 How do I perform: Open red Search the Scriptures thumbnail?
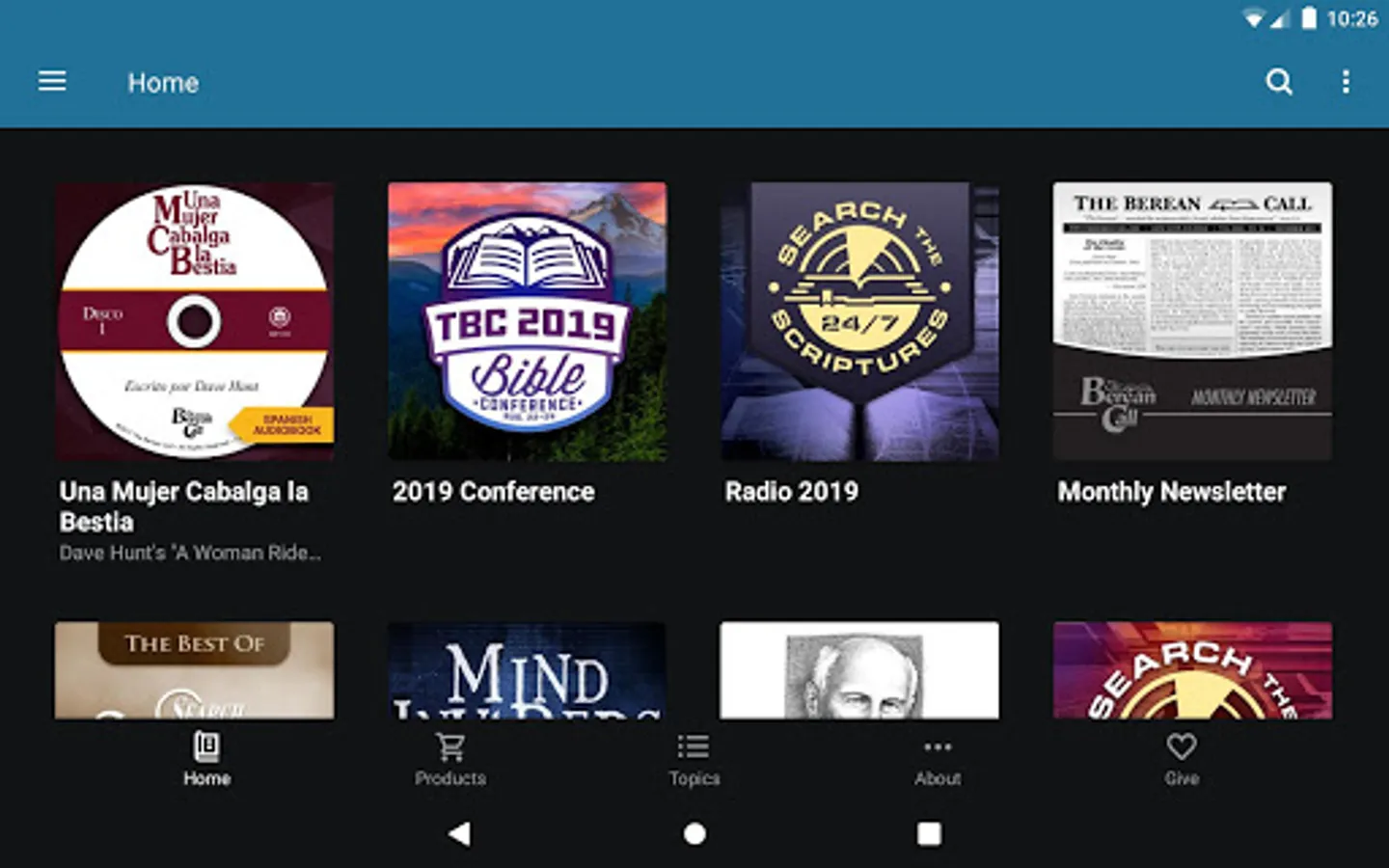(1192, 670)
